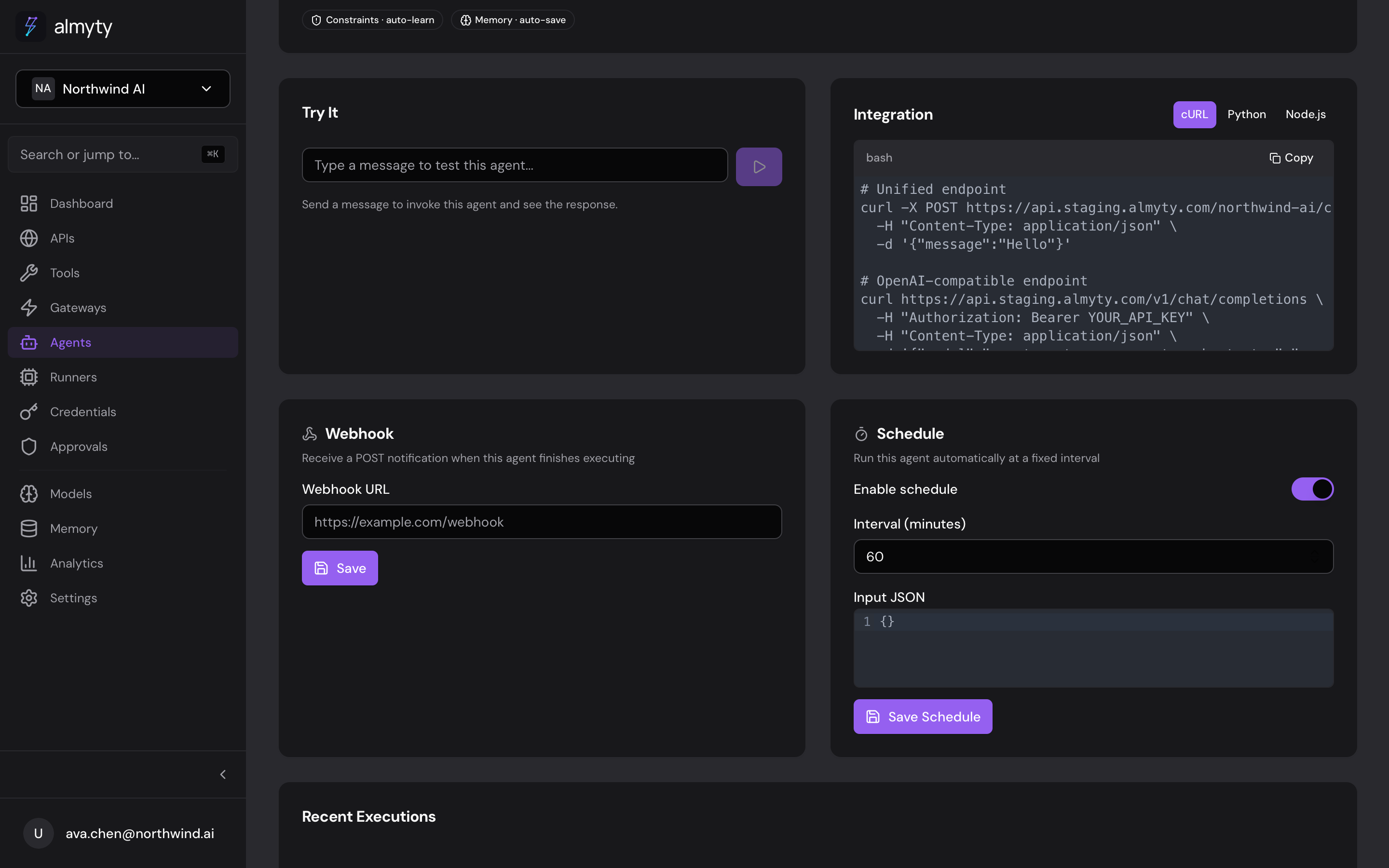Click the NA workspace avatar

(43, 88)
